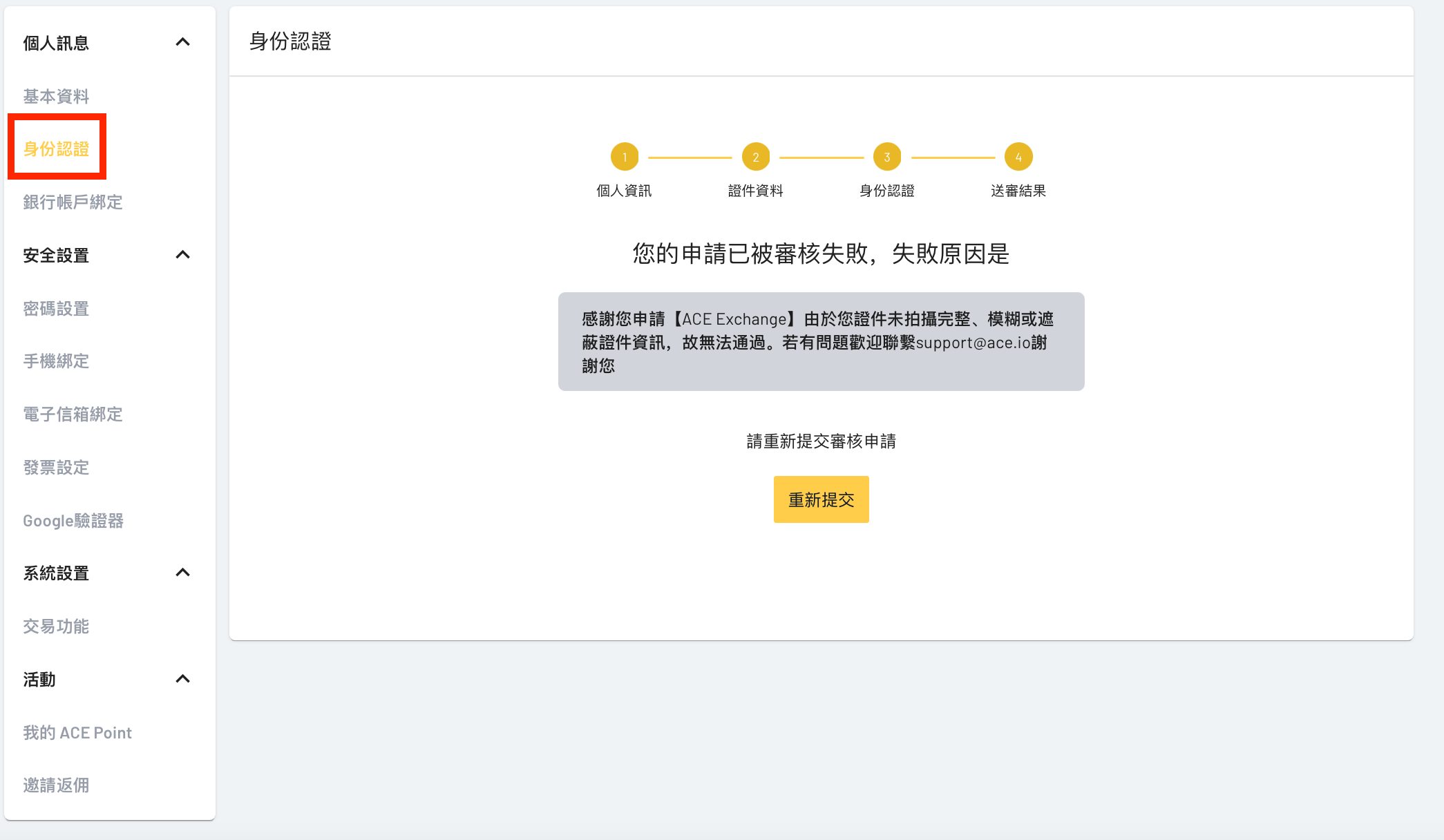Screen dimensions: 1444x840
Task: Open 基本資料 in the sidebar
Action: click(56, 96)
